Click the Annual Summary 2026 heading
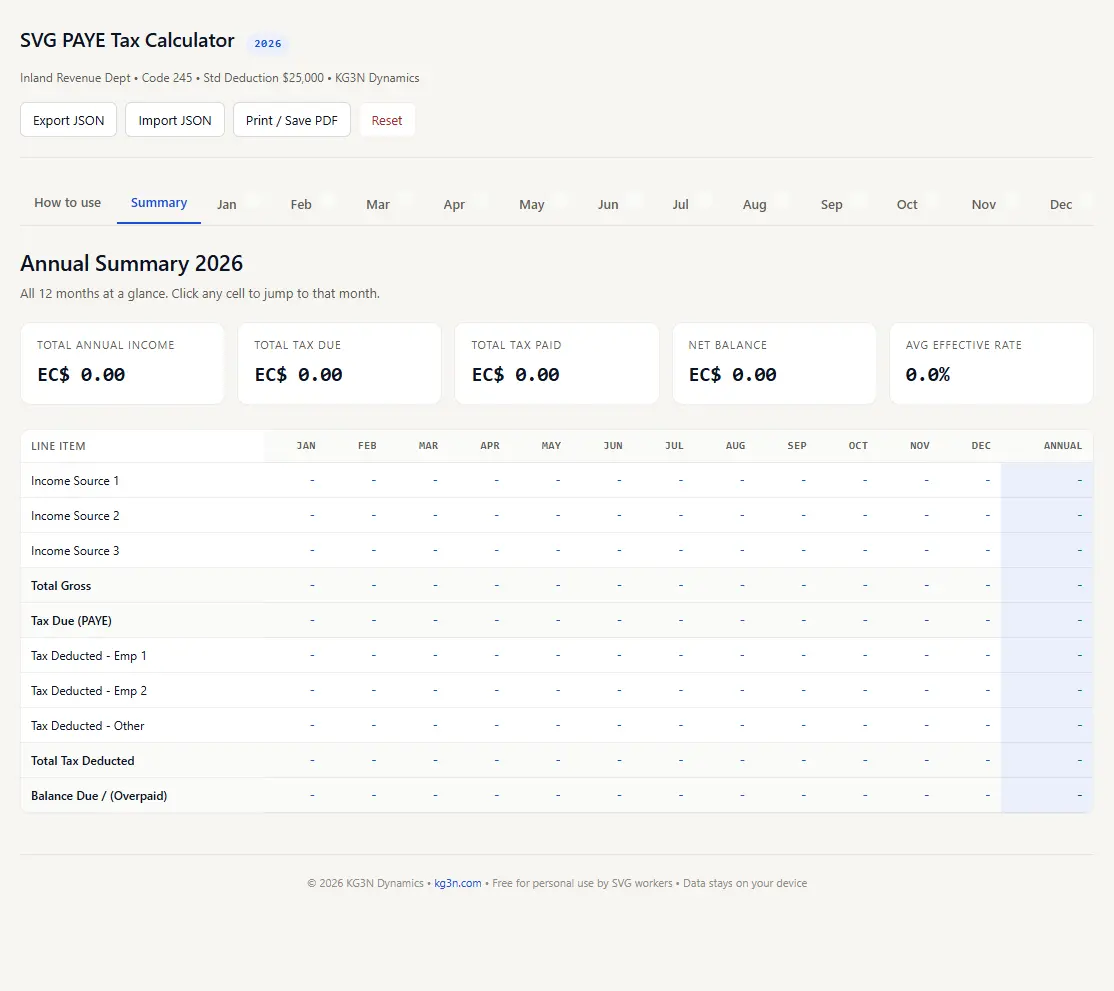The image size is (1114, 991). [x=131, y=264]
